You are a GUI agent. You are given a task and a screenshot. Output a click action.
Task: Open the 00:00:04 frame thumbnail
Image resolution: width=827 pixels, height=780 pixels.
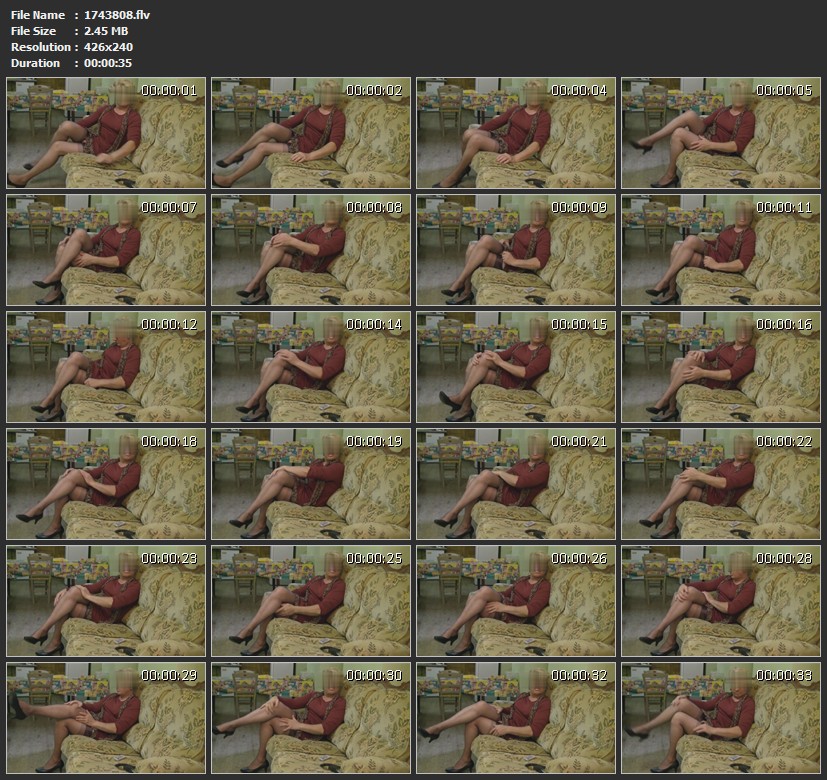point(516,133)
